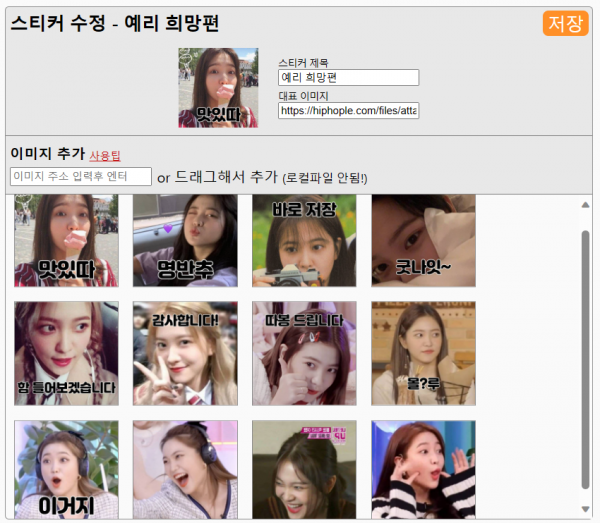The image size is (600, 523).
Task: Pick the 몰?루 sticker
Action: (423, 353)
